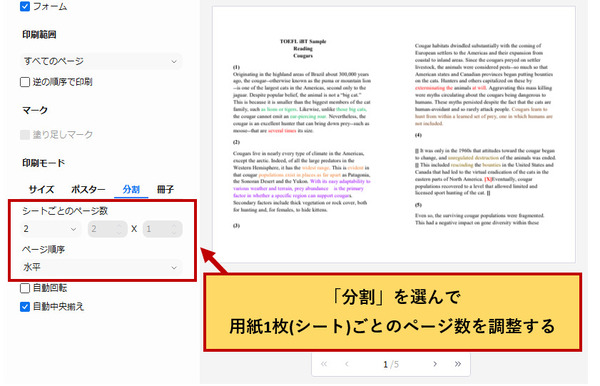Toggle the 塗り足しマーク checkbox
The width and height of the screenshot is (600, 386).
pyautogui.click(x=25, y=135)
